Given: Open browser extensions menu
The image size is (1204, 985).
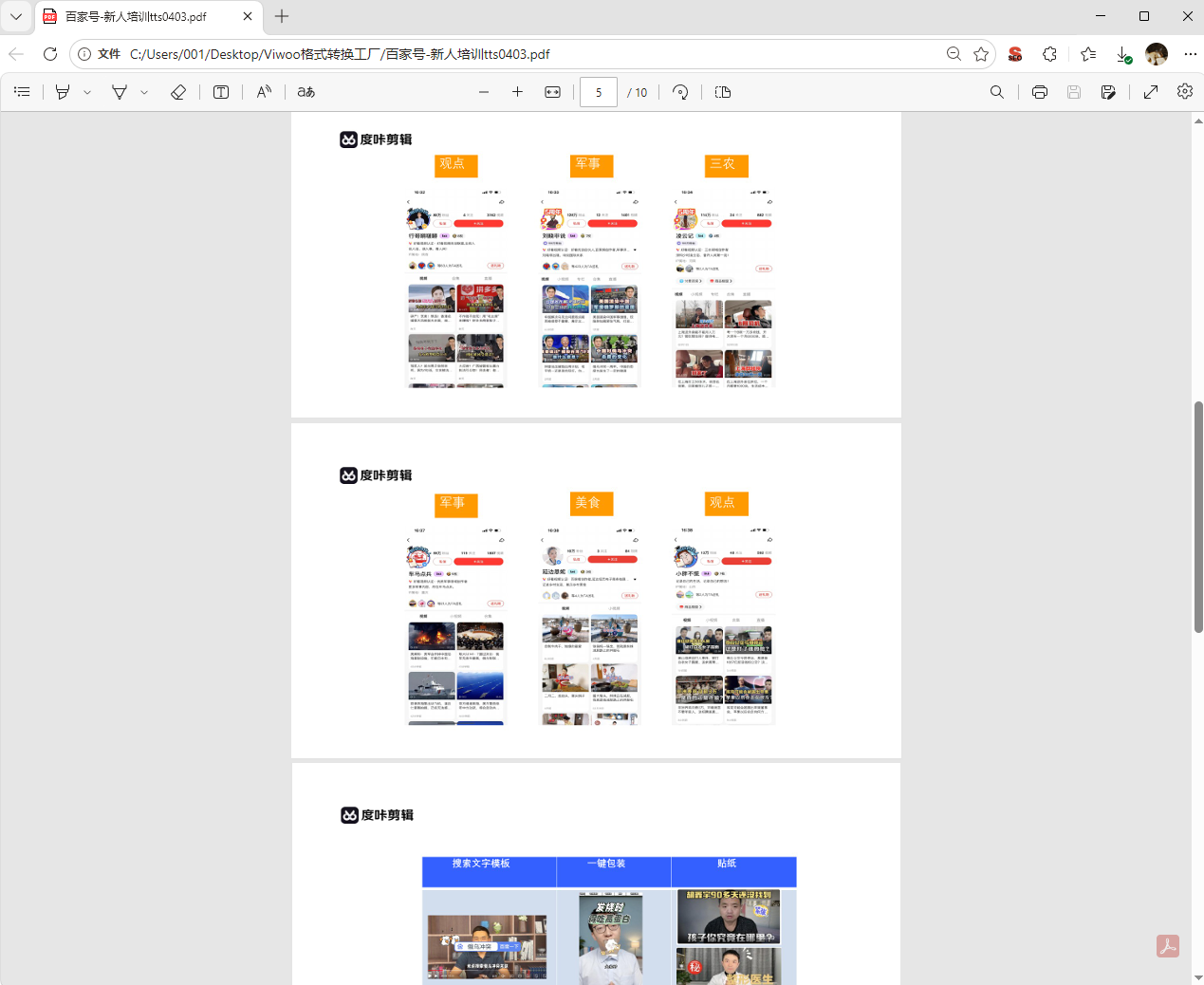Looking at the screenshot, I should click(1049, 54).
